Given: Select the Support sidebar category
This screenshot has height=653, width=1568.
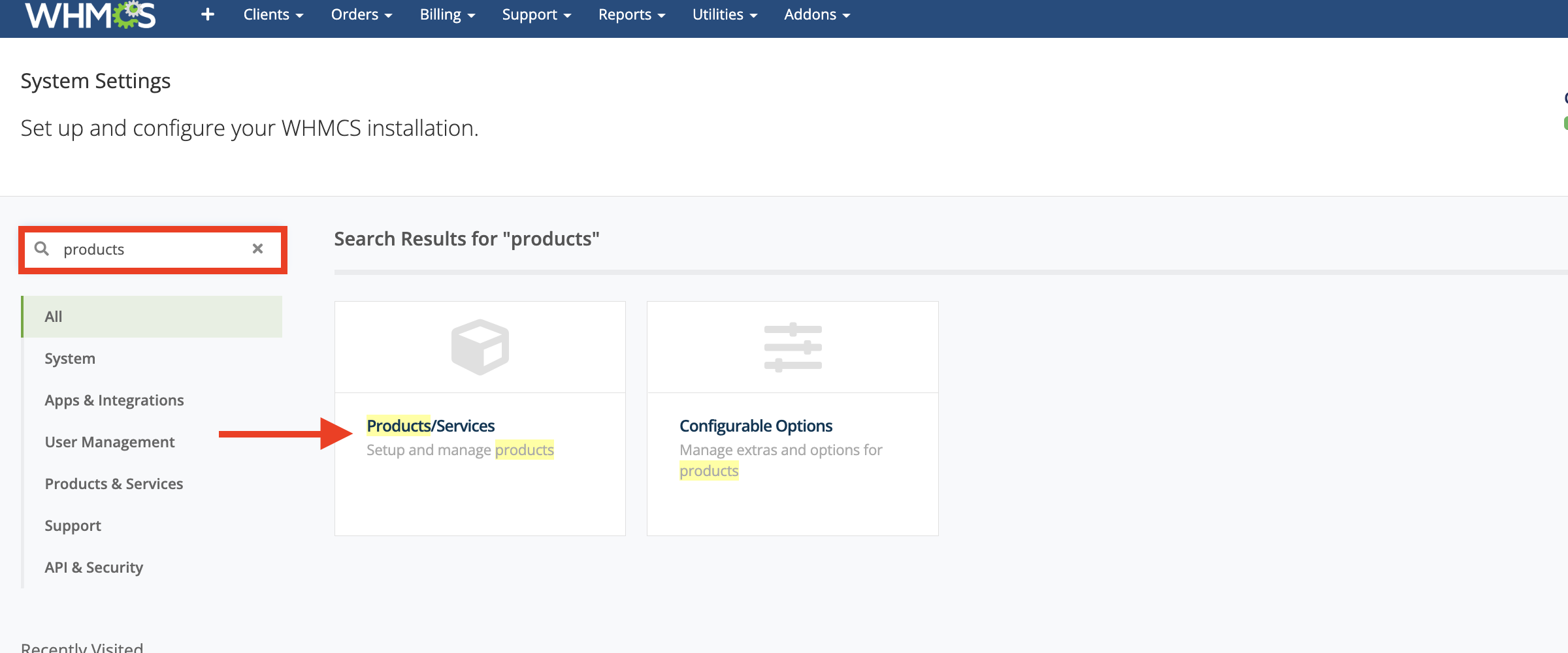Looking at the screenshot, I should click(153, 526).
